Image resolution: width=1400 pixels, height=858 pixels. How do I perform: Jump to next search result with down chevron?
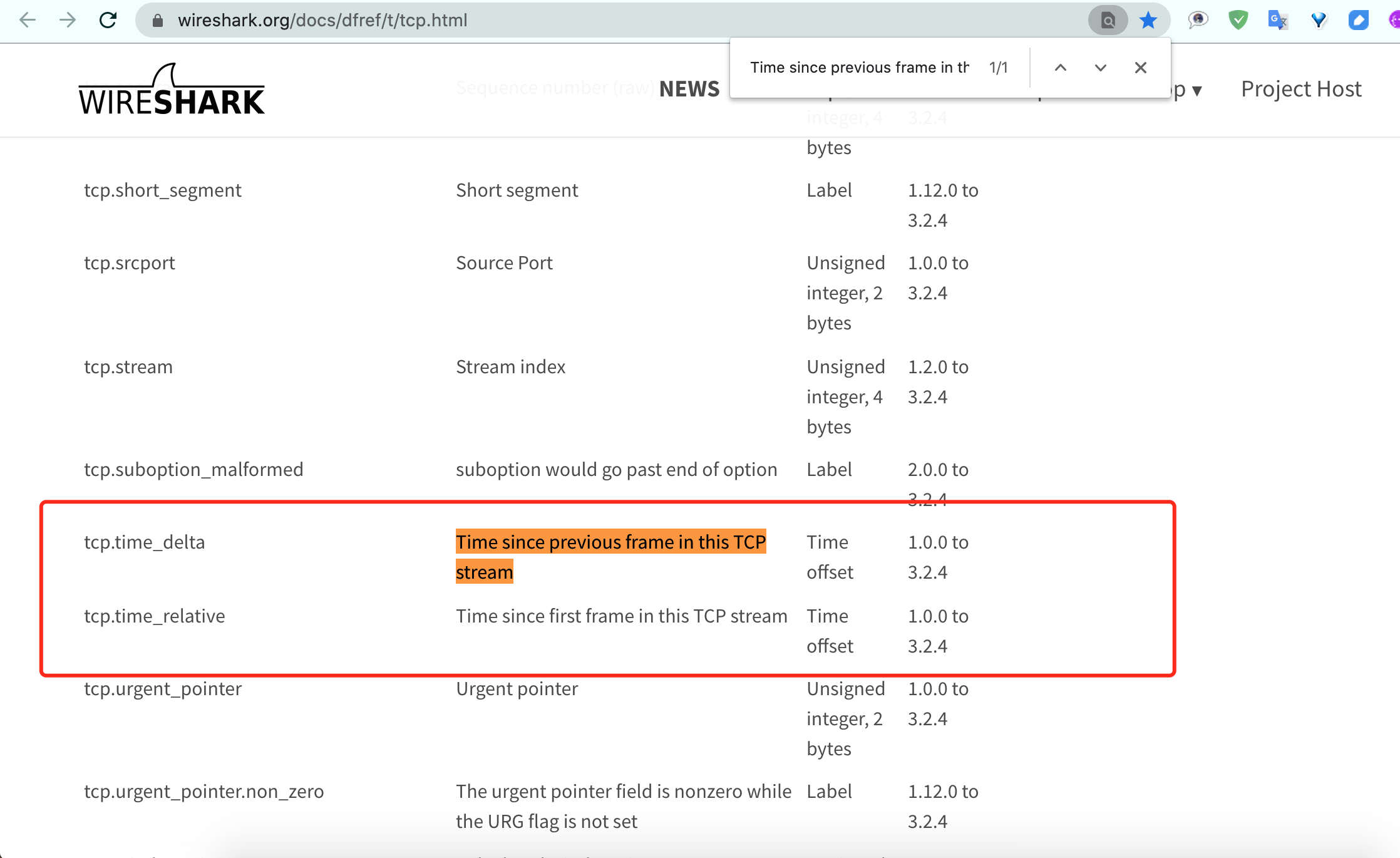[x=1100, y=68]
